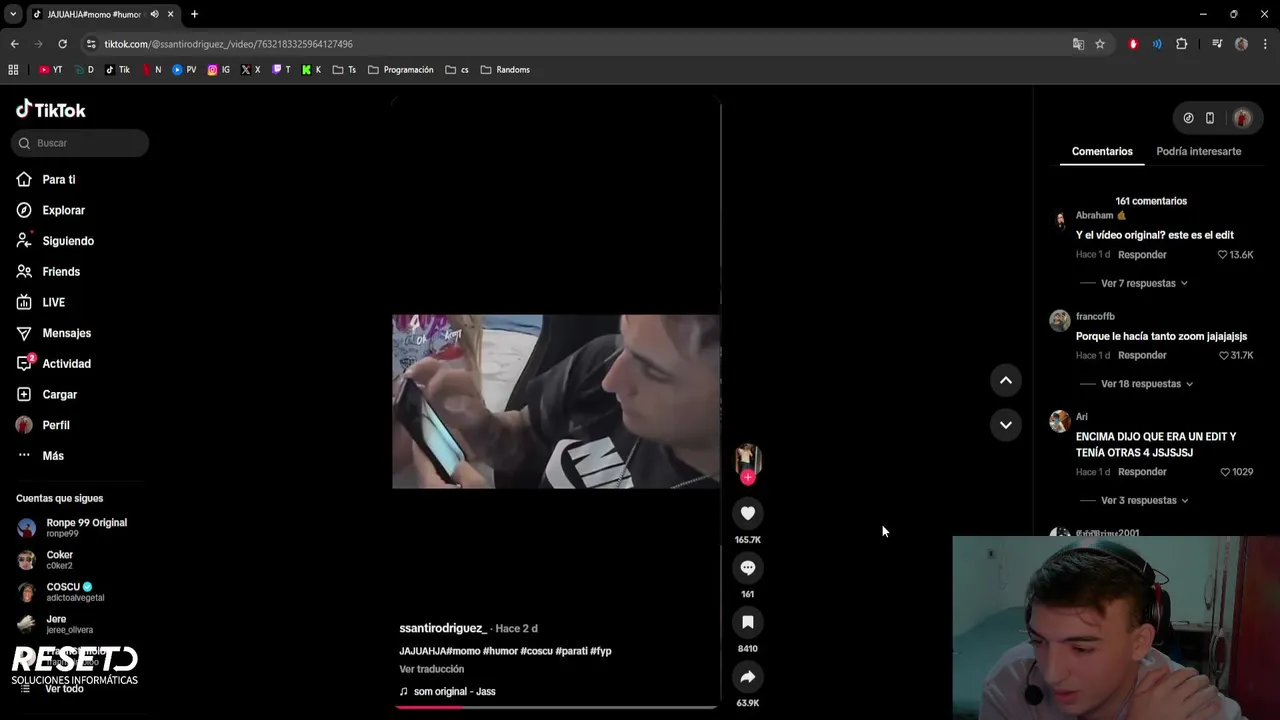Image resolution: width=1280 pixels, height=720 pixels.
Task: Expand Ver 18 respuestas replies
Action: [1147, 384]
